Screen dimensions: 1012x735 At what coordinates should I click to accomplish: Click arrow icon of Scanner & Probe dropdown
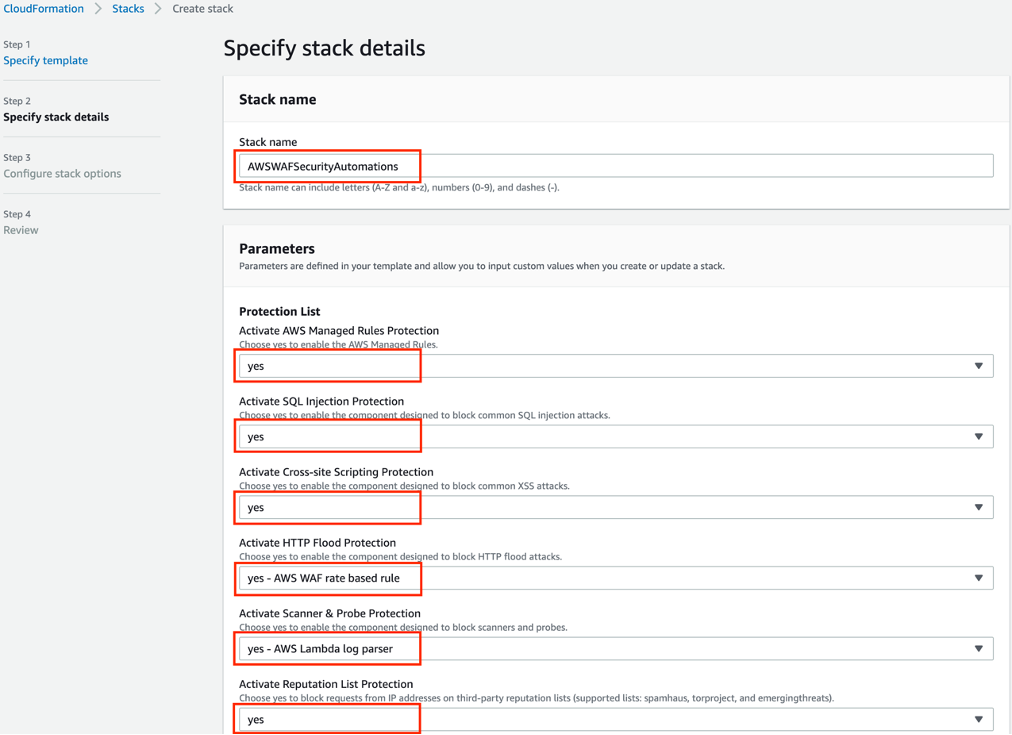978,649
